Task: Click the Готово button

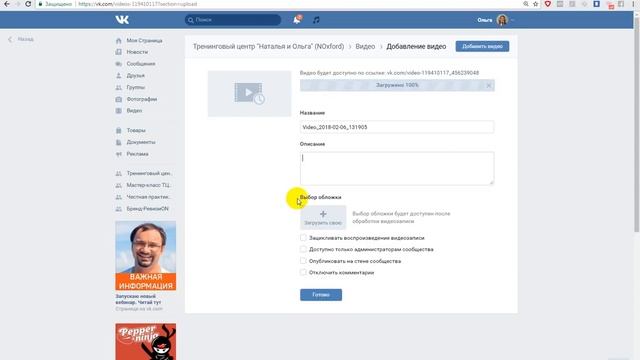Action: [321, 295]
